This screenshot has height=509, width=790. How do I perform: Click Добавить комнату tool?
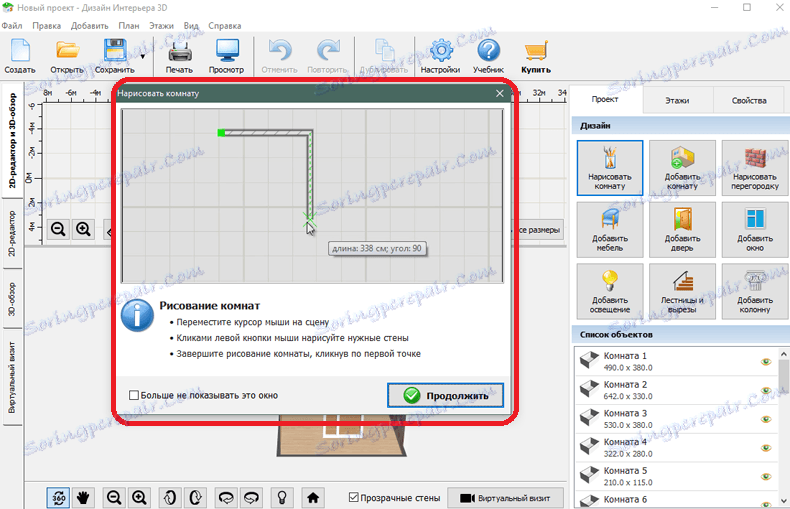tap(682, 168)
